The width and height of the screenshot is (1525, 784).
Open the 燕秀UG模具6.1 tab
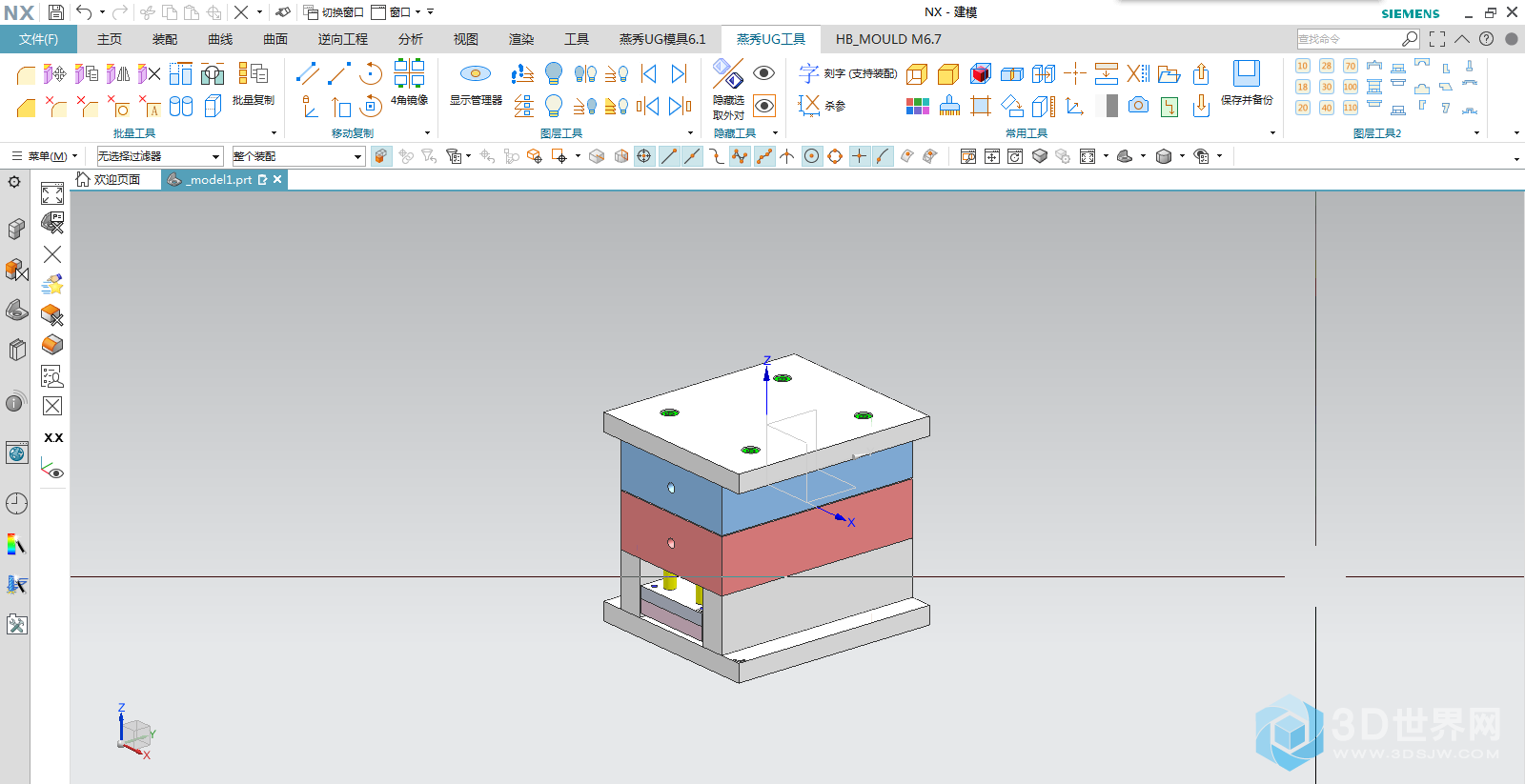662,39
